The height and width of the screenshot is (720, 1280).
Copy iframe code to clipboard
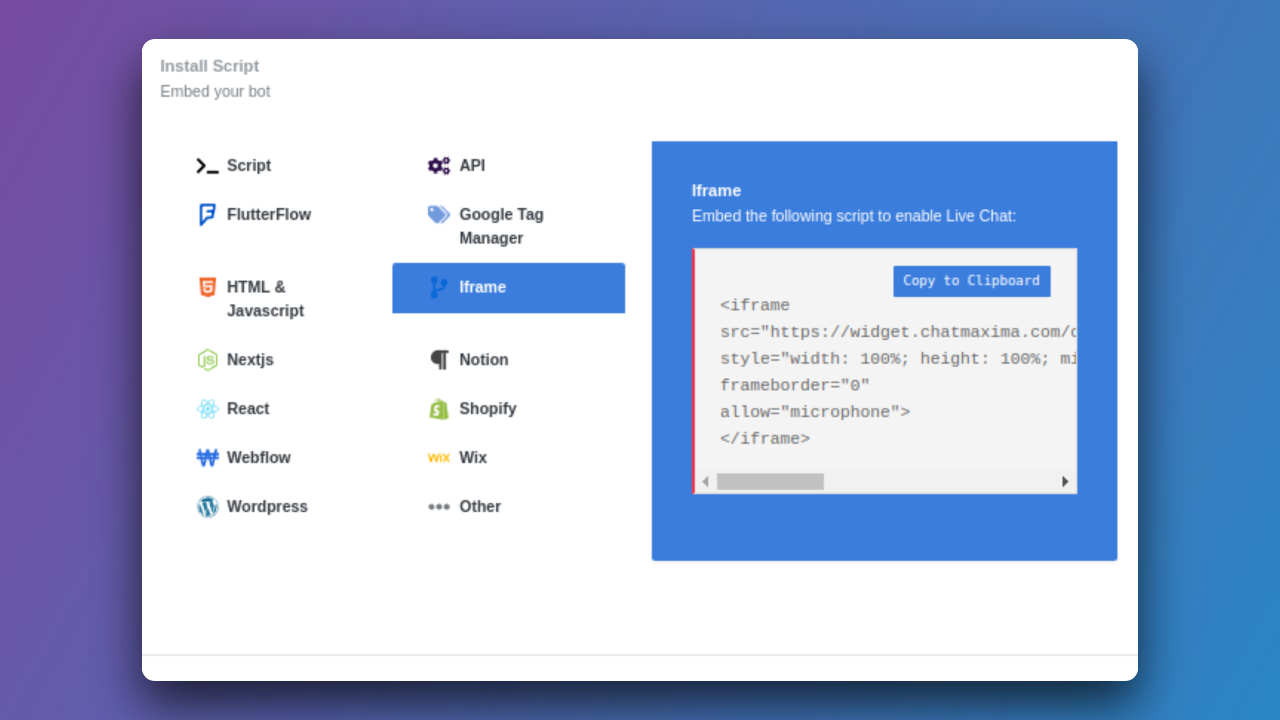pyautogui.click(x=971, y=281)
